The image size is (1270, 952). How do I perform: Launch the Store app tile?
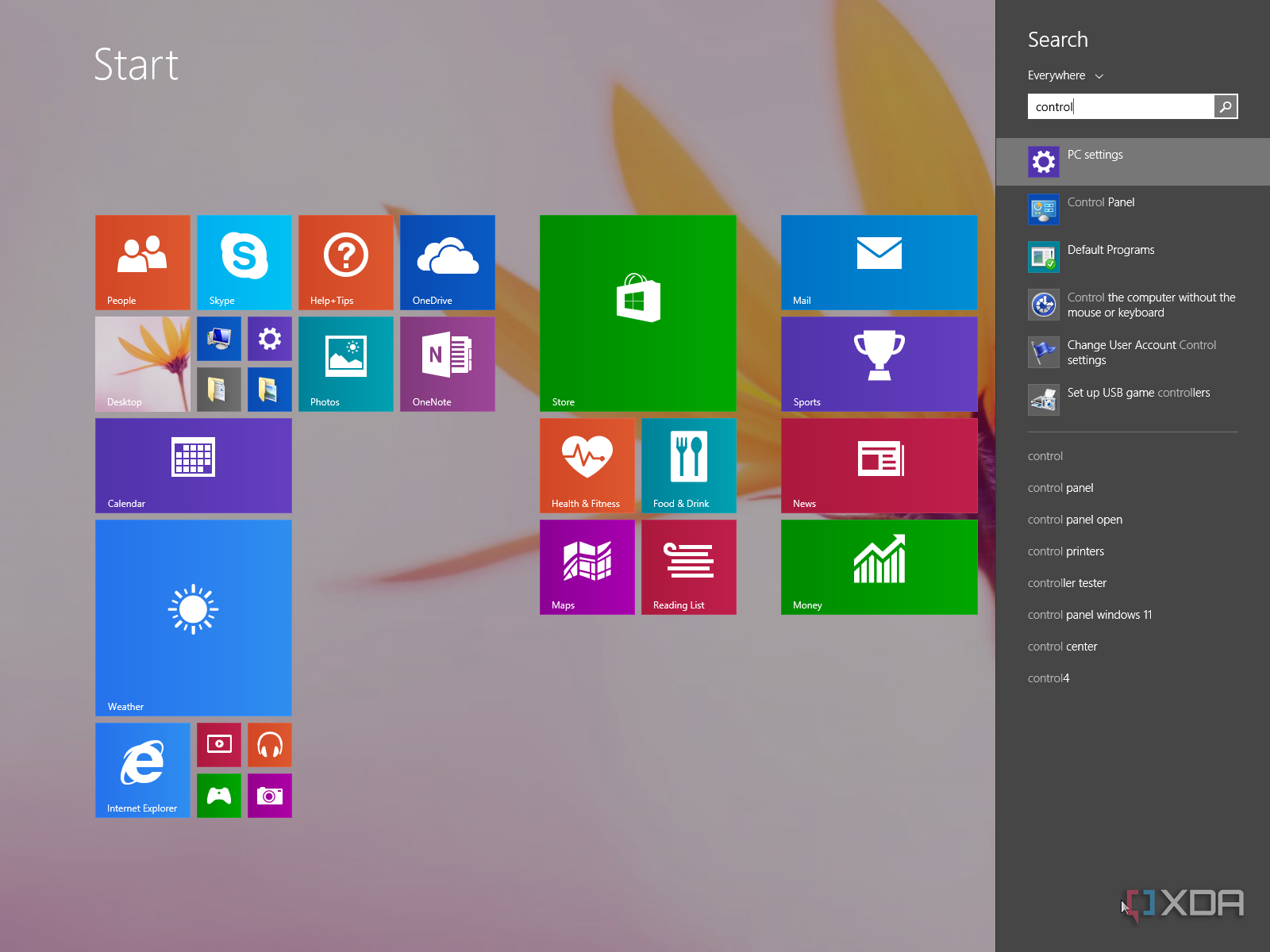637,313
